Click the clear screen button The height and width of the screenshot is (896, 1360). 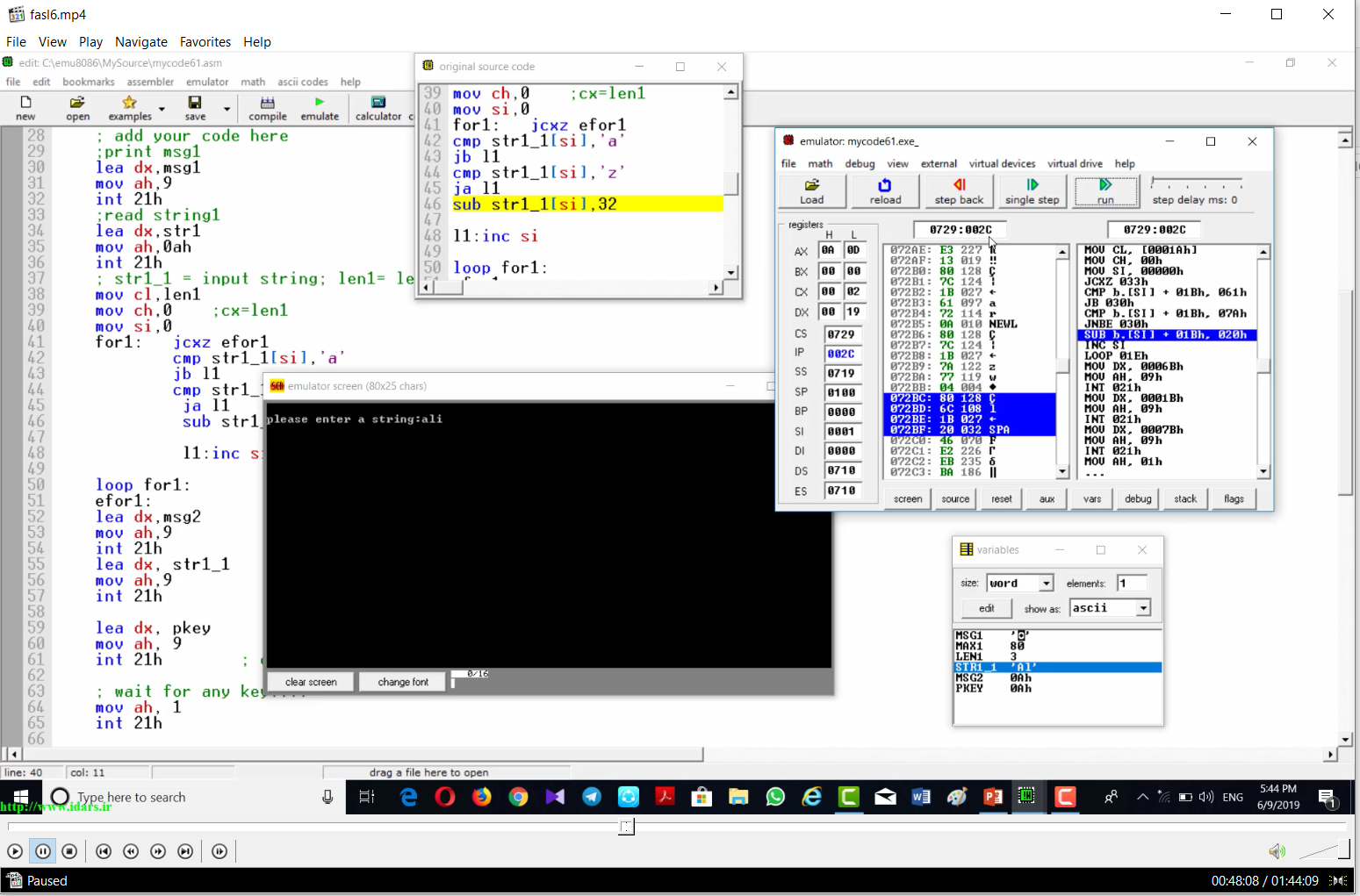click(311, 682)
